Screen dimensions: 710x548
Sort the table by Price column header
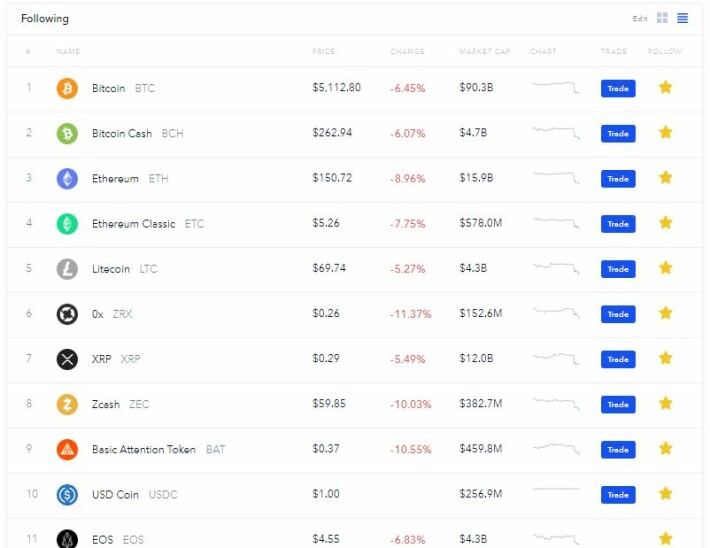324,51
